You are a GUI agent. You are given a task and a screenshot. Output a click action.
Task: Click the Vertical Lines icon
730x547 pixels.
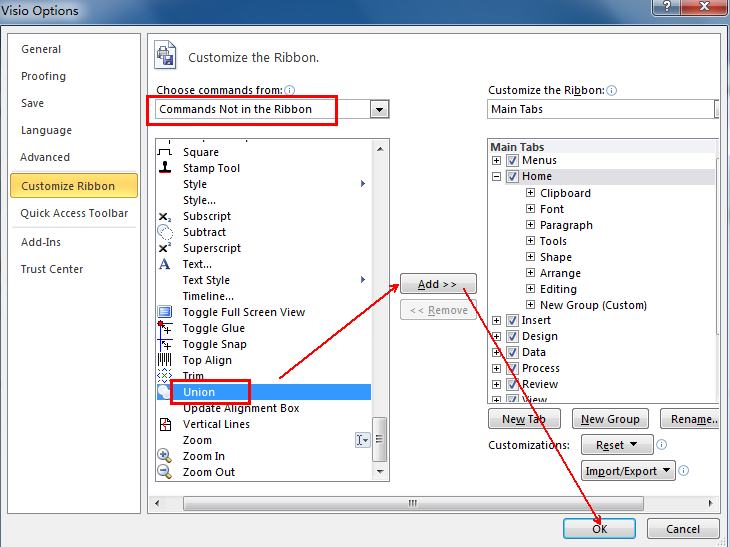165,424
